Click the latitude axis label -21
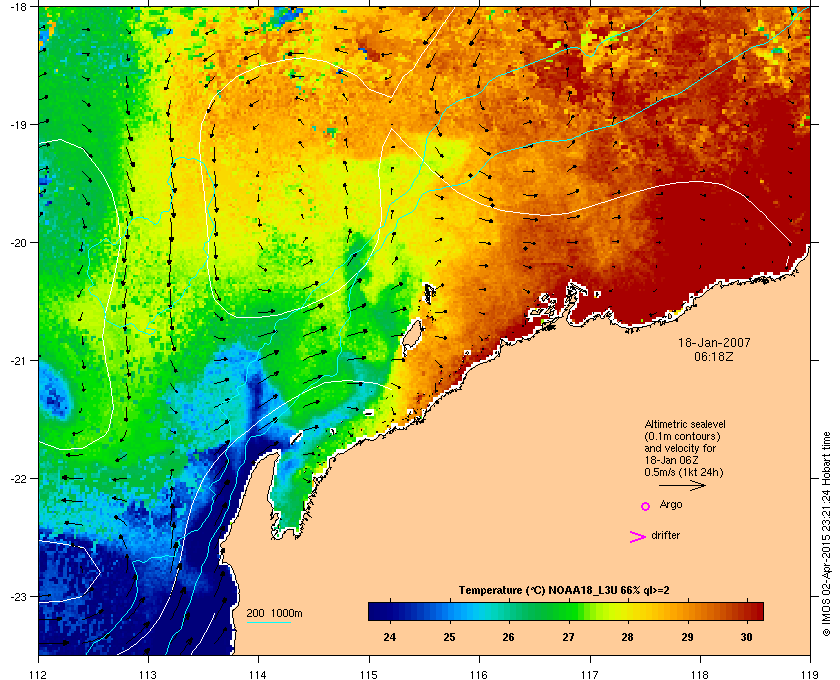 pyautogui.click(x=19, y=361)
